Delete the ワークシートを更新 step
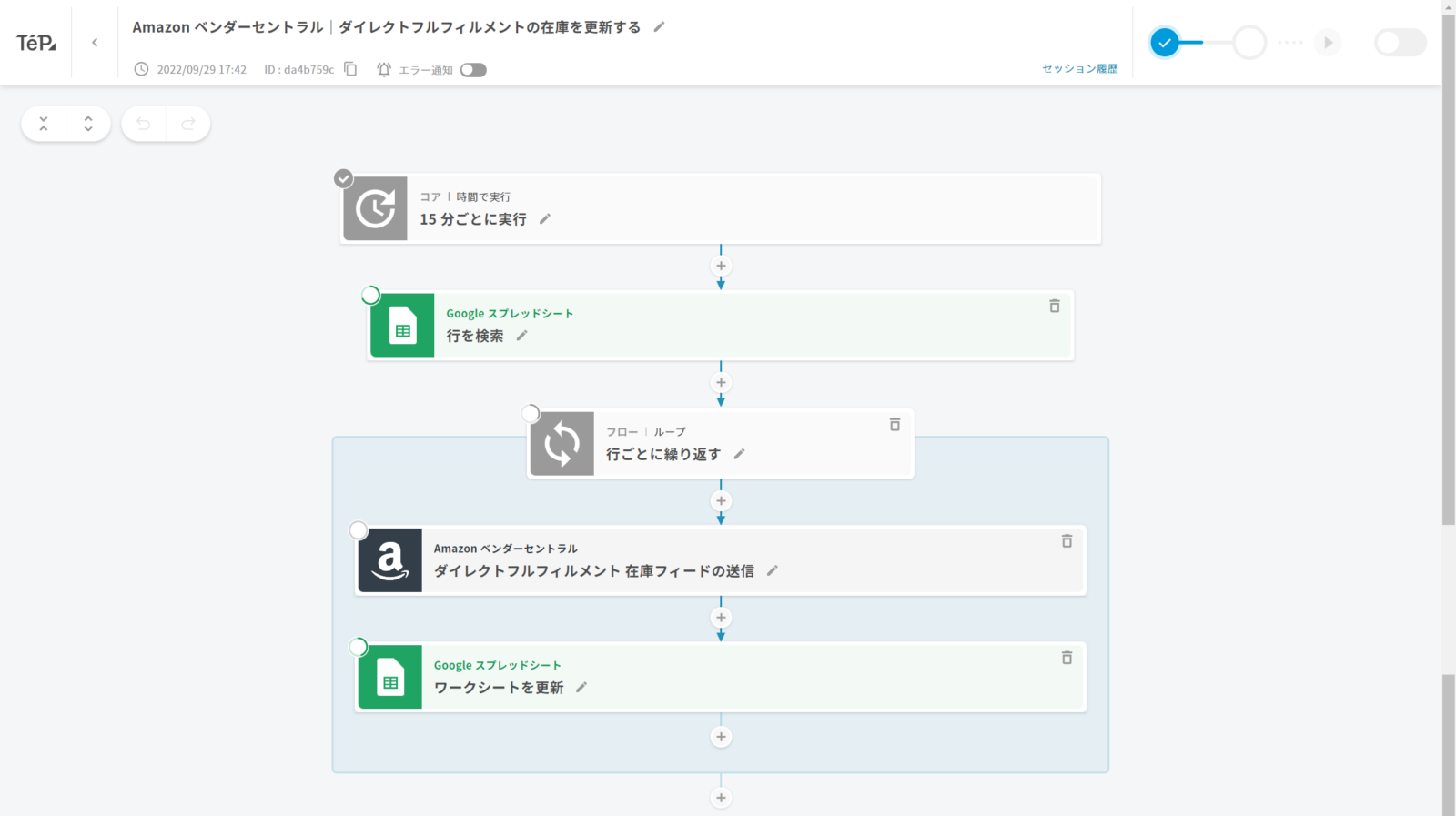 (x=1067, y=658)
